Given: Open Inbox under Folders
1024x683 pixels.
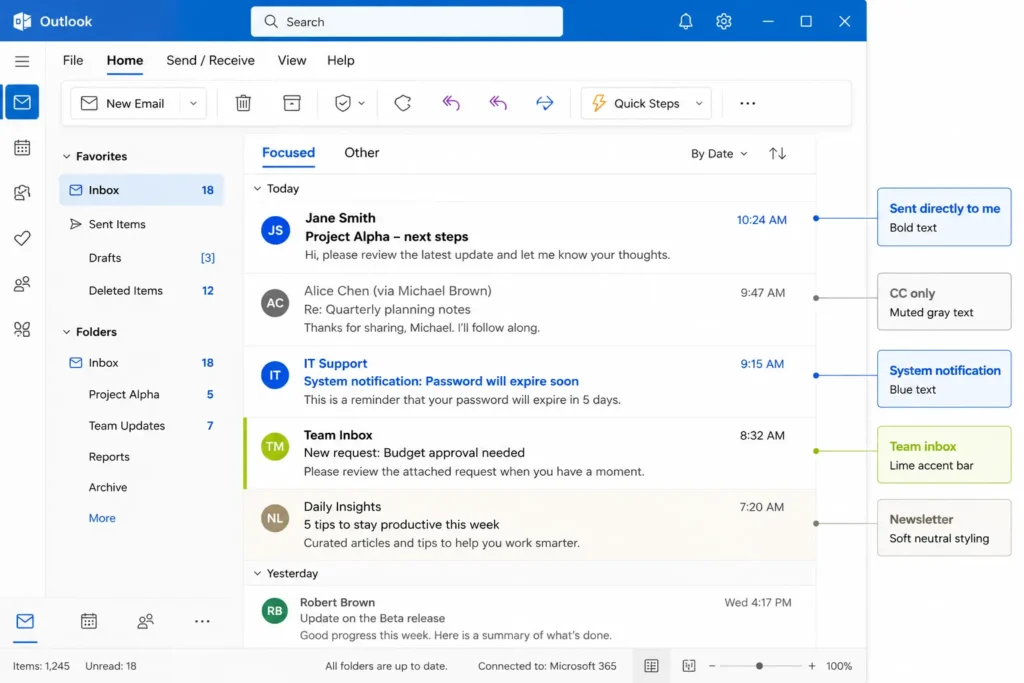Looking at the screenshot, I should point(141,362).
